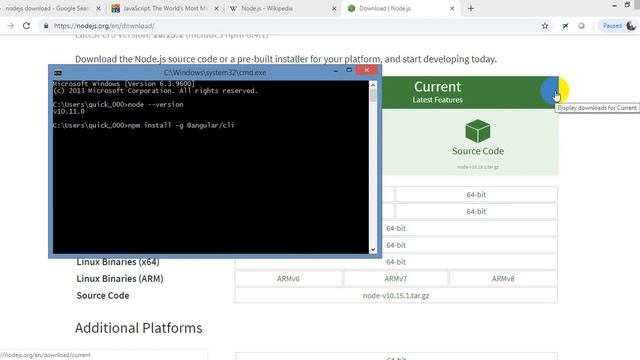640x360 pixels.
Task: Click the circular extension icon
Action: (x=581, y=26)
